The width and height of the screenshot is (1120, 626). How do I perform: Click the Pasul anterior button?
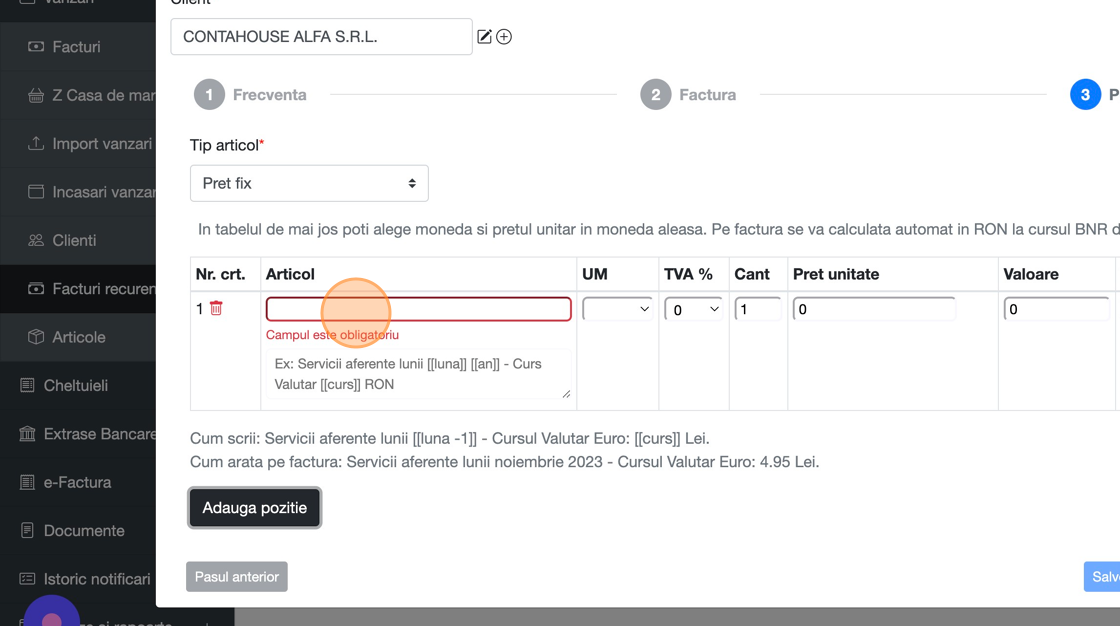point(237,577)
